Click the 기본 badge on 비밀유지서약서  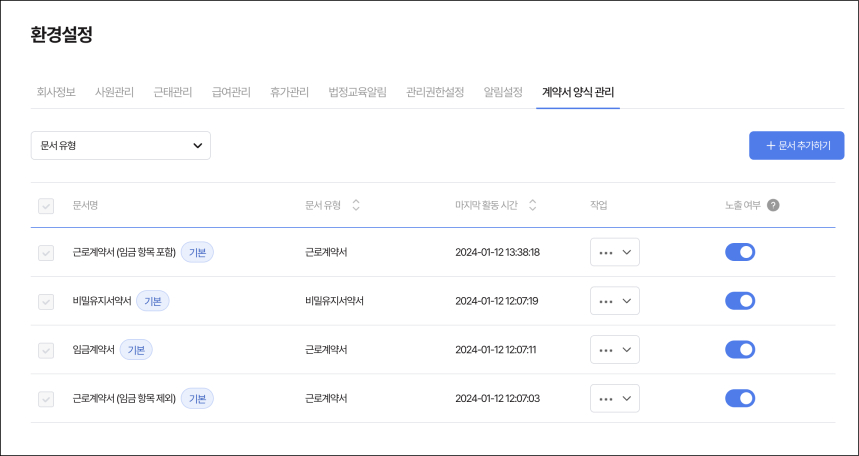tap(153, 301)
